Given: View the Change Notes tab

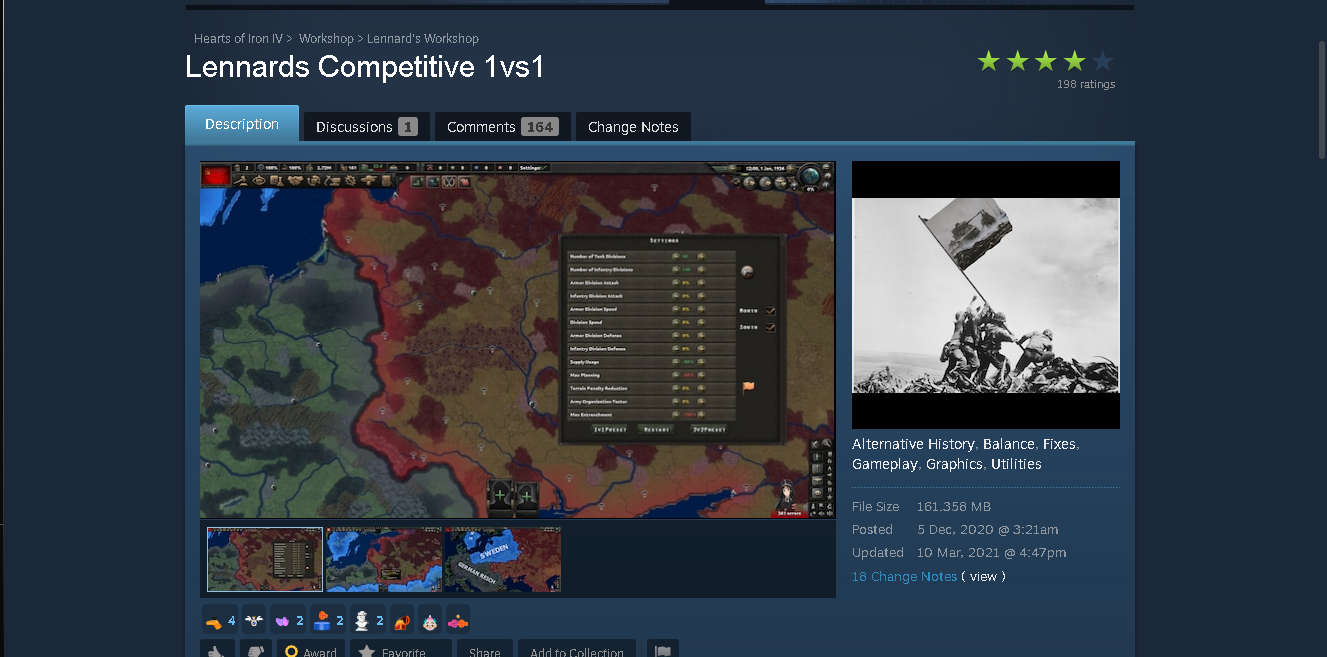Looking at the screenshot, I should 632,126.
